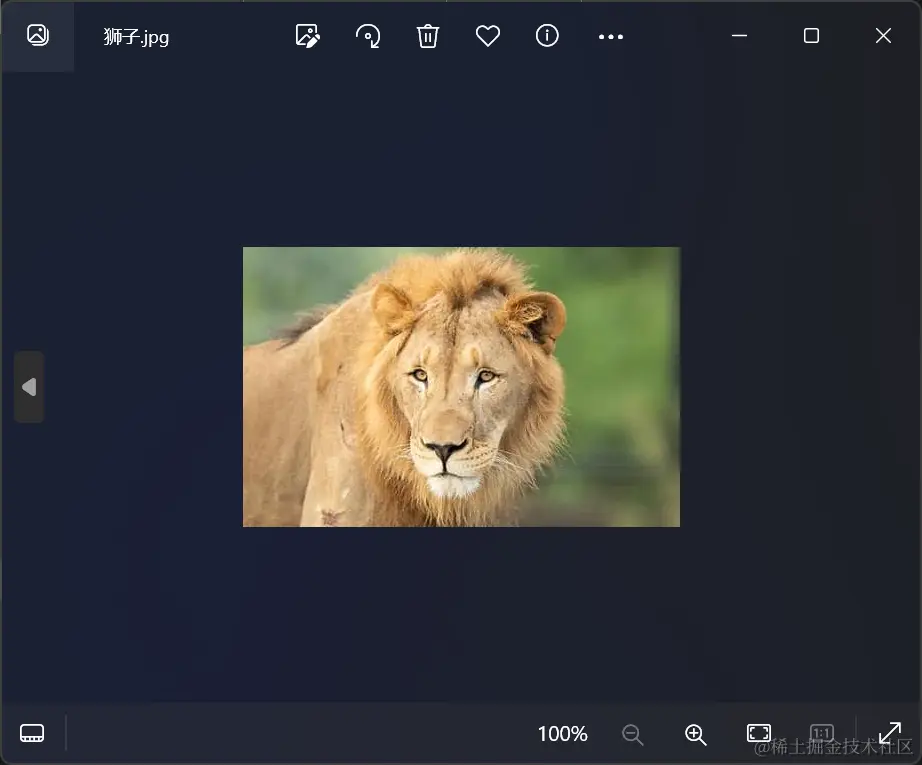Screen dimensions: 922x765
Task: Select the fit to window icon
Action: point(759,733)
